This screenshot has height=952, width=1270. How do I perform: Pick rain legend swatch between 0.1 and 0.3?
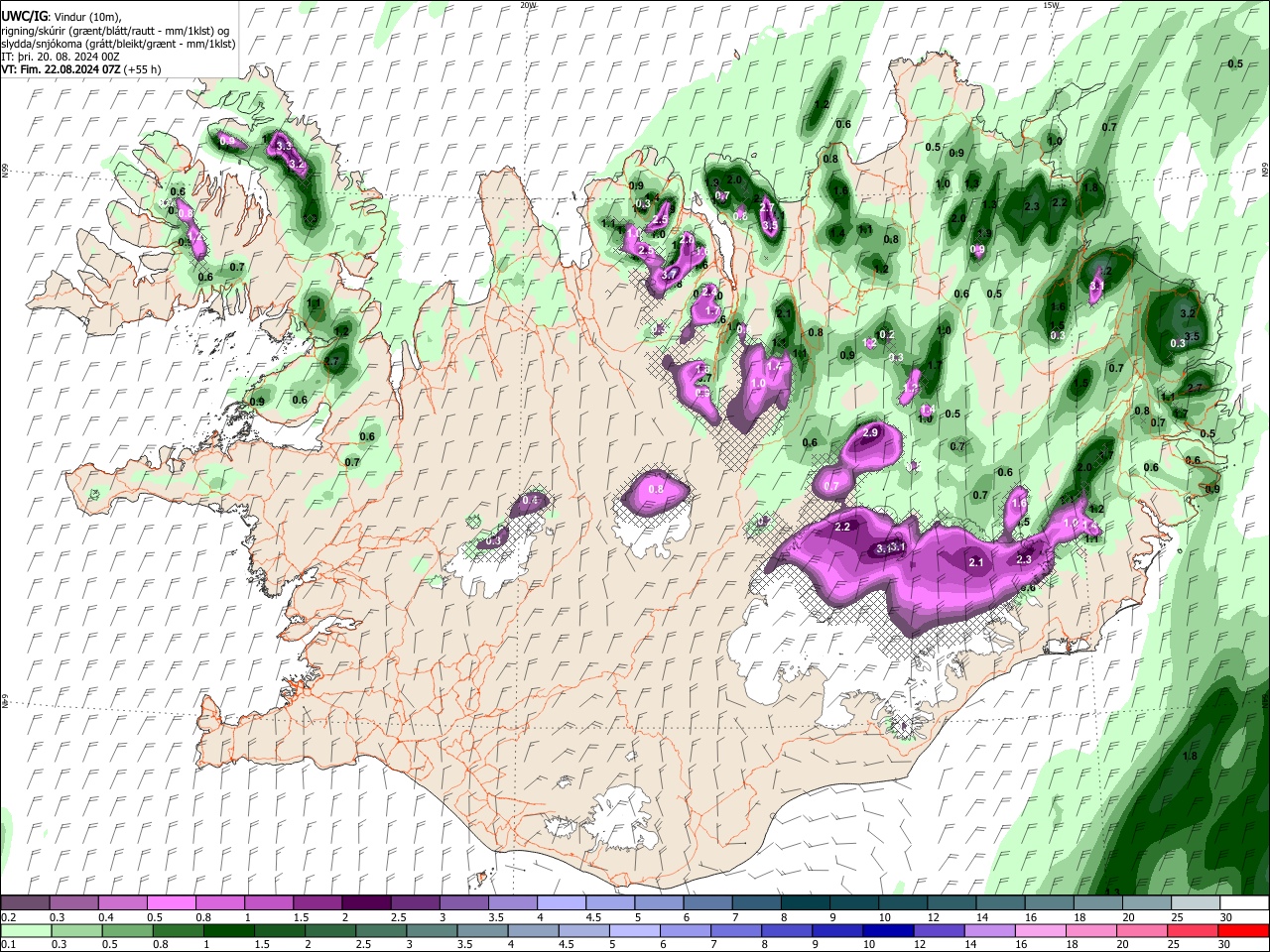(25, 930)
